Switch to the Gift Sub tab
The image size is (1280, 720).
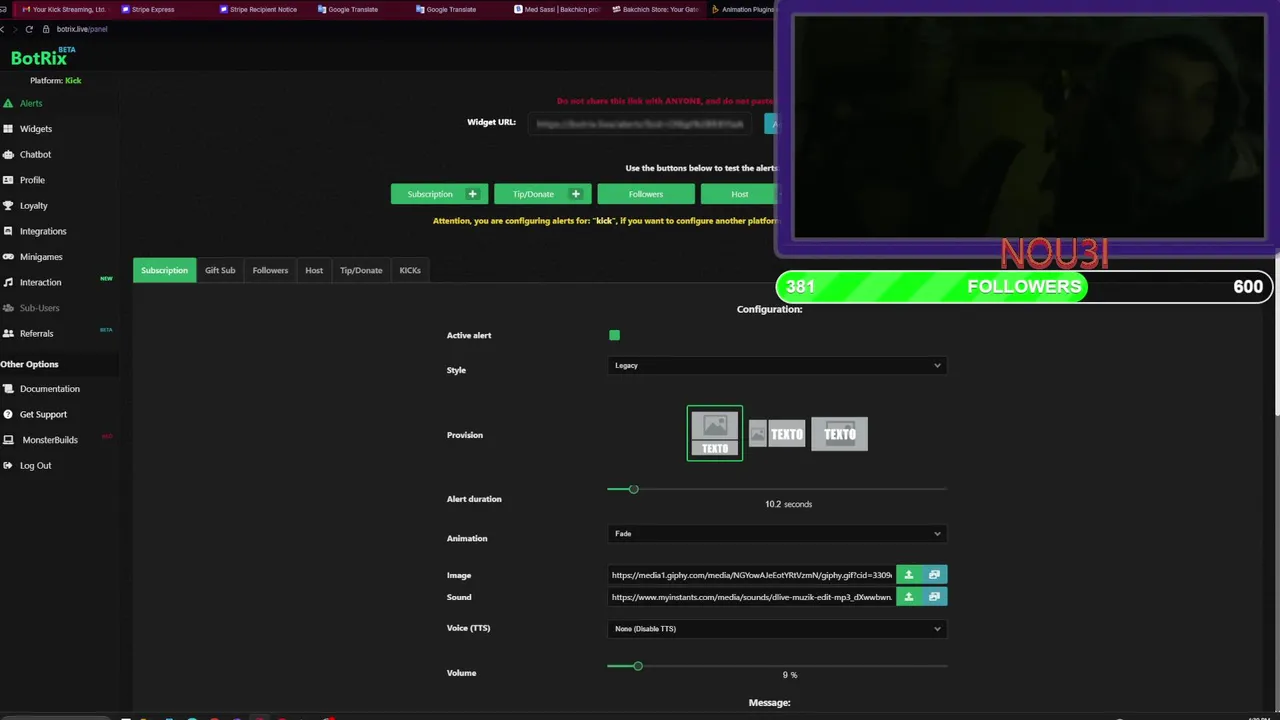tap(220, 270)
